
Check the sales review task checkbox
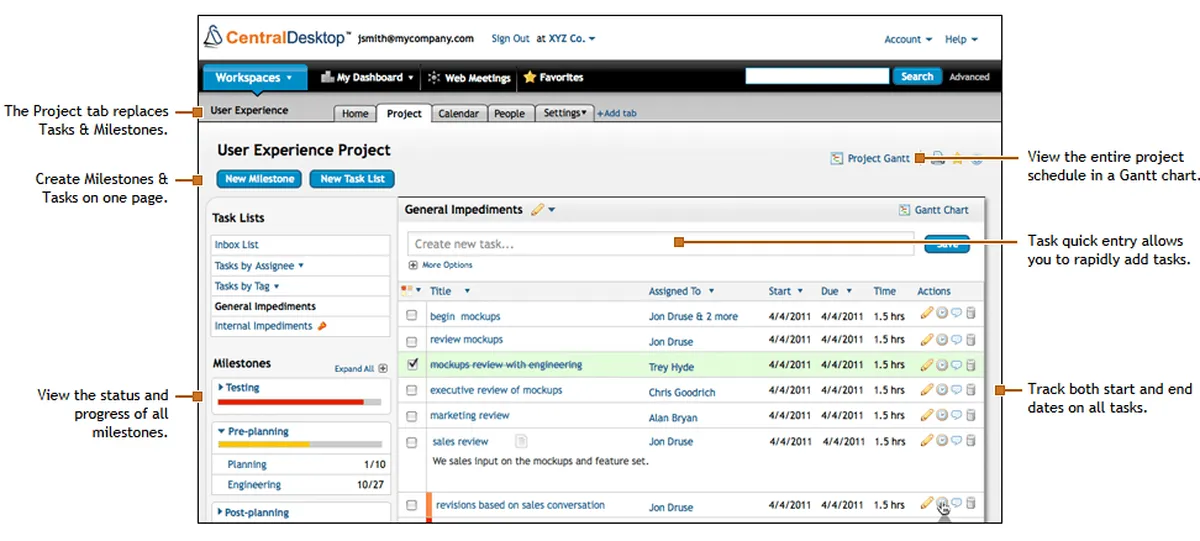[412, 441]
